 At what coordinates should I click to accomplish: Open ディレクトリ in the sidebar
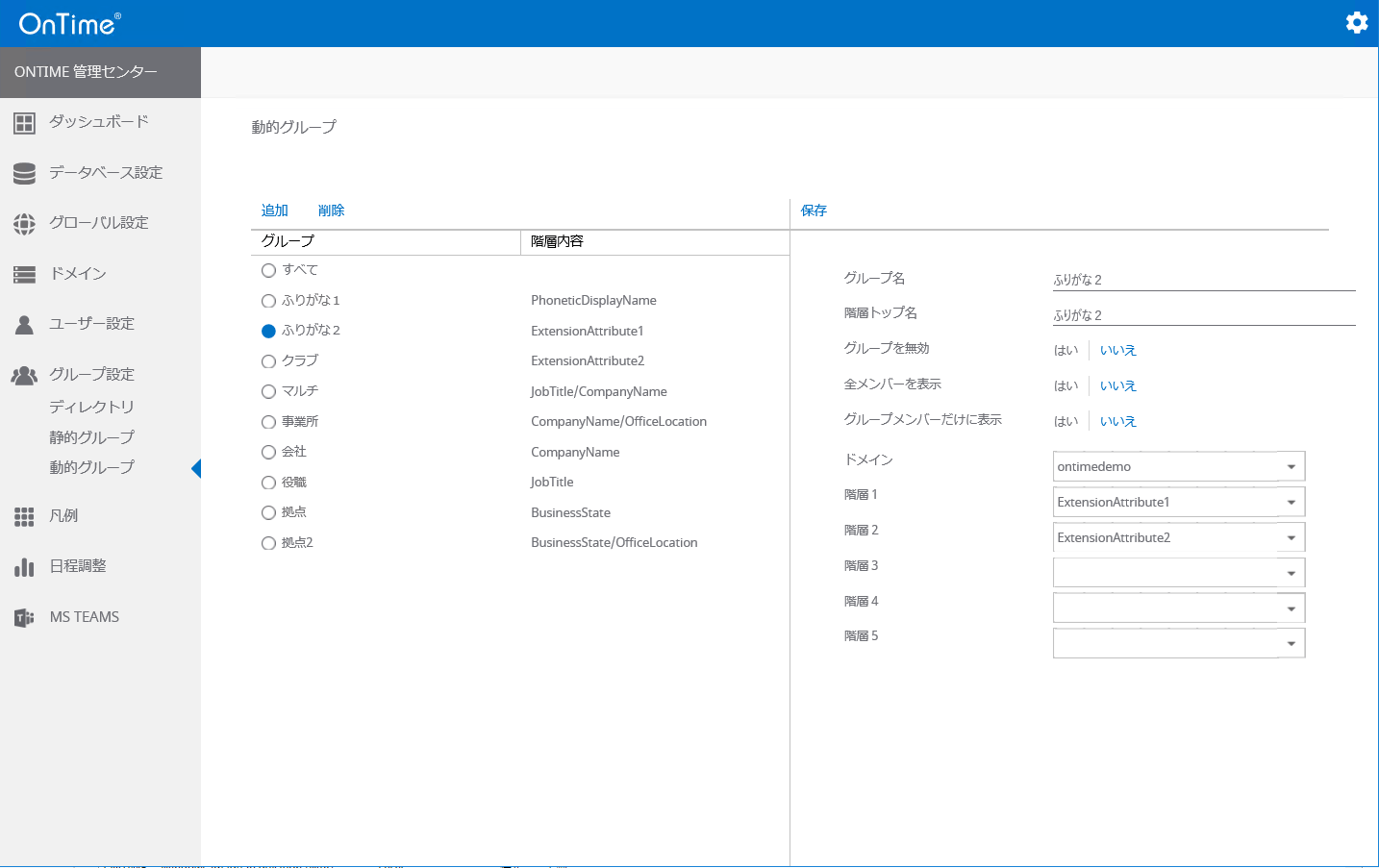(91, 408)
